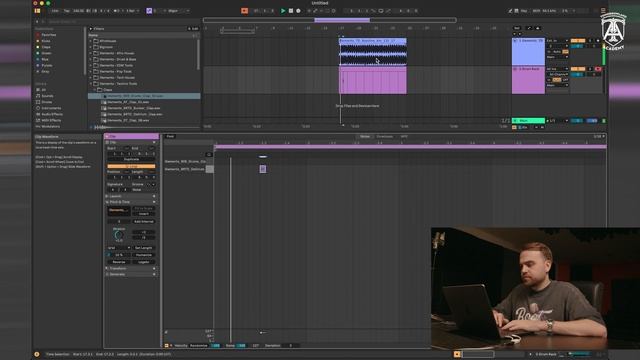Adjust the Stretch knob in clip panel
640x360 pixels.
tap(119, 235)
